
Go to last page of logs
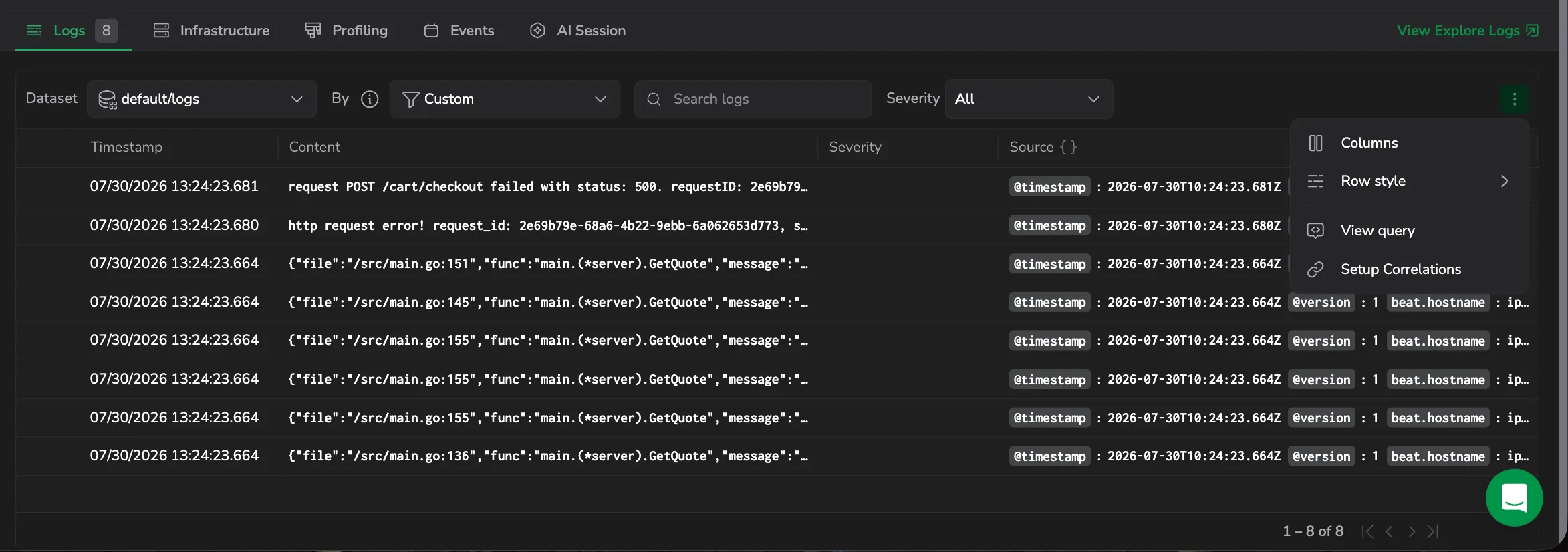[1432, 531]
